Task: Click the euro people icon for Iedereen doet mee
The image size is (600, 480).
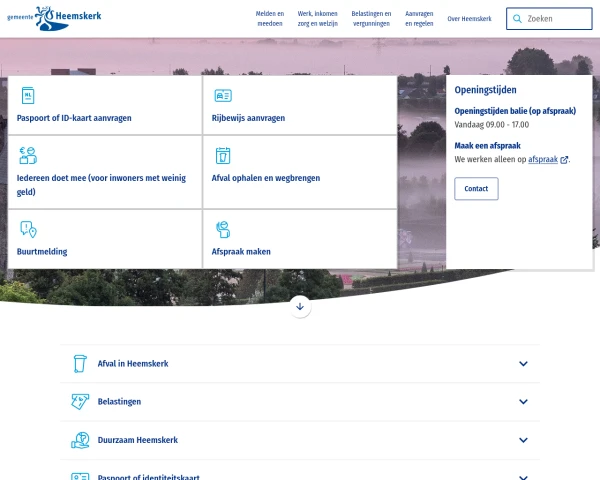Action: 28,155
